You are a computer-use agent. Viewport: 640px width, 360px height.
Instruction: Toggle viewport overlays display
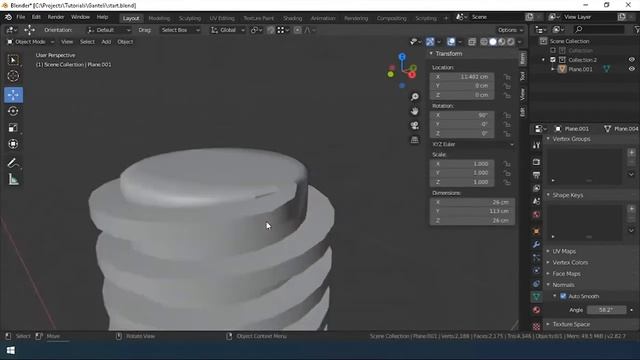pyautogui.click(x=451, y=42)
